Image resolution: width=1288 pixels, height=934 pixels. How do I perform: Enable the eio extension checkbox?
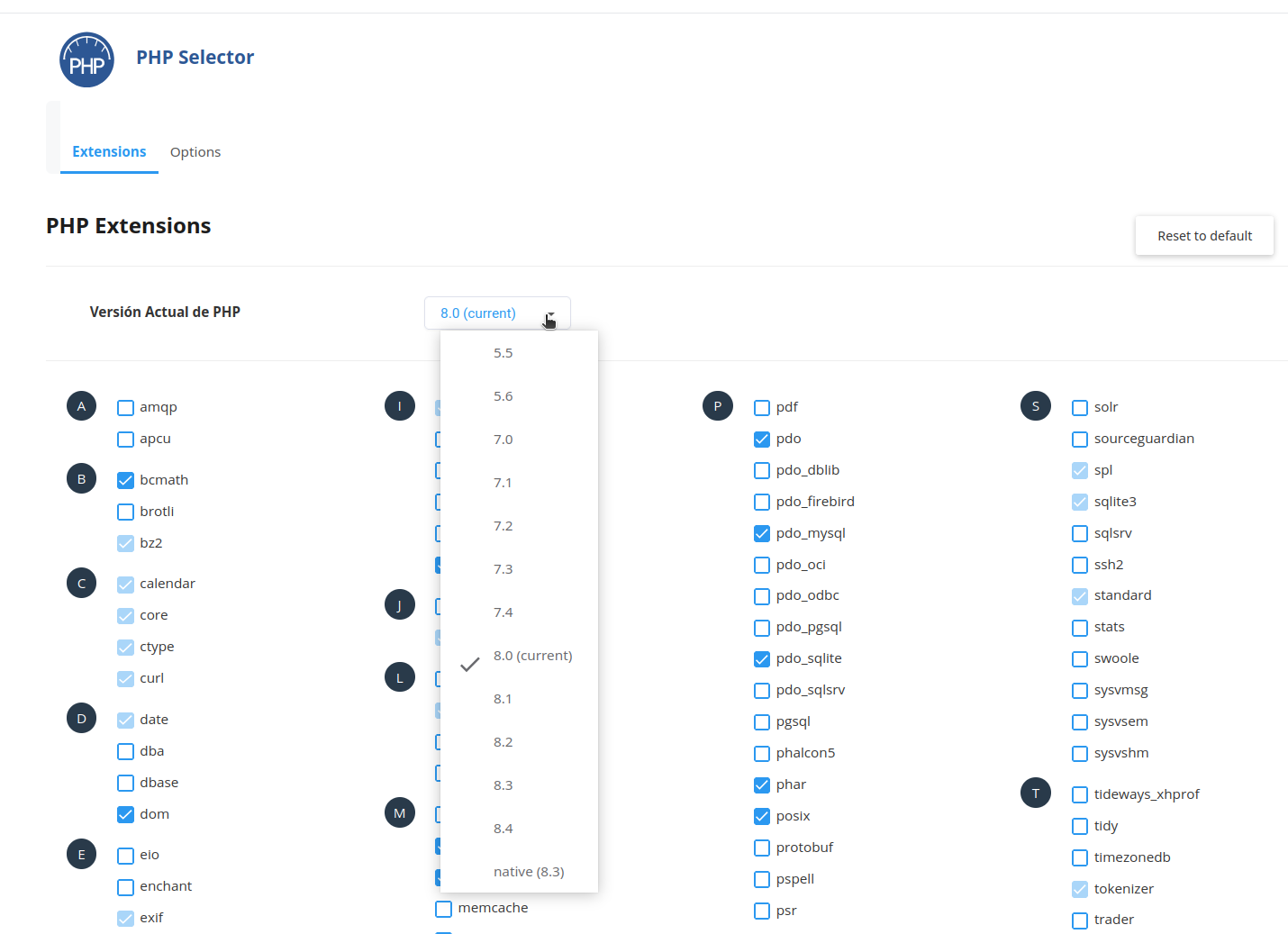point(125,856)
